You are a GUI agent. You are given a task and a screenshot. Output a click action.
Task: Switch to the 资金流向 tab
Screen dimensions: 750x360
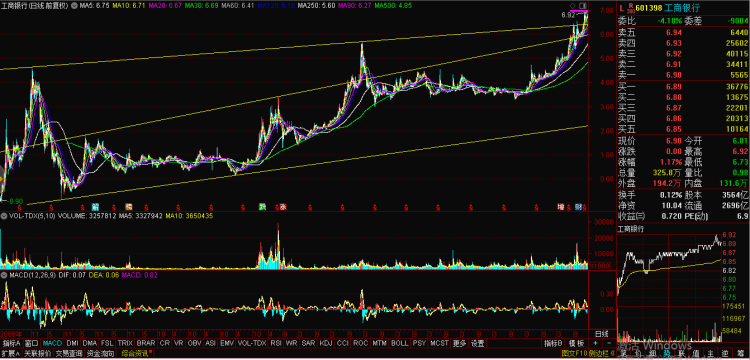(x=101, y=354)
